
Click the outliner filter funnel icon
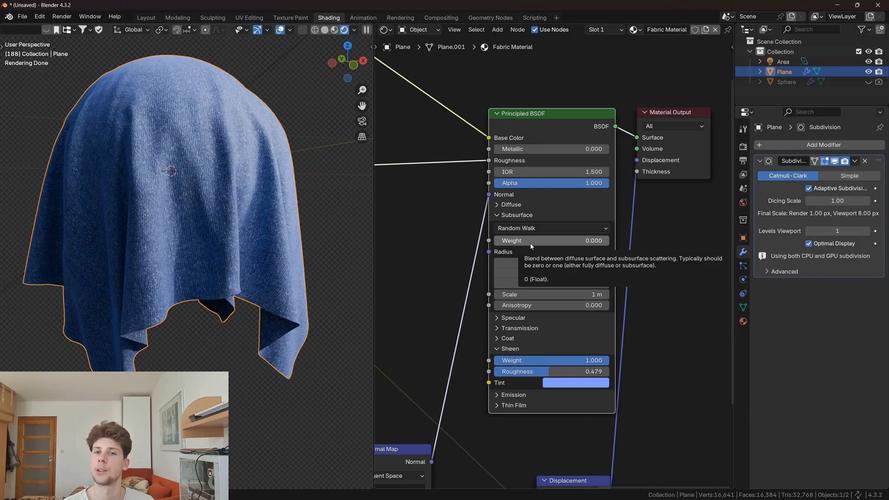point(861,29)
